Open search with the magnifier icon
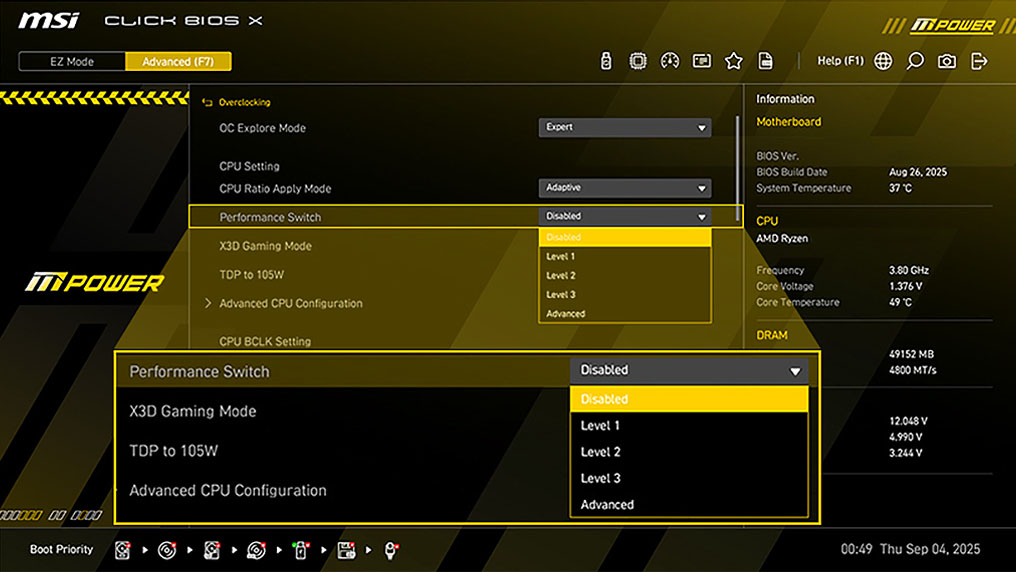Image resolution: width=1016 pixels, height=572 pixels. point(915,61)
